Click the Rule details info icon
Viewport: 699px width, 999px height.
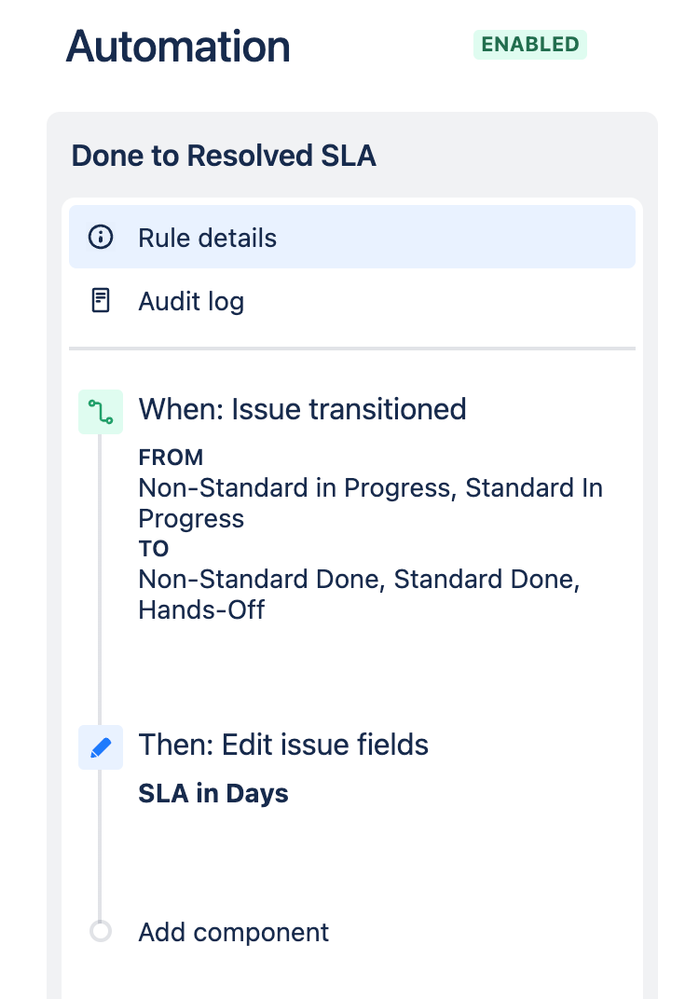(101, 238)
